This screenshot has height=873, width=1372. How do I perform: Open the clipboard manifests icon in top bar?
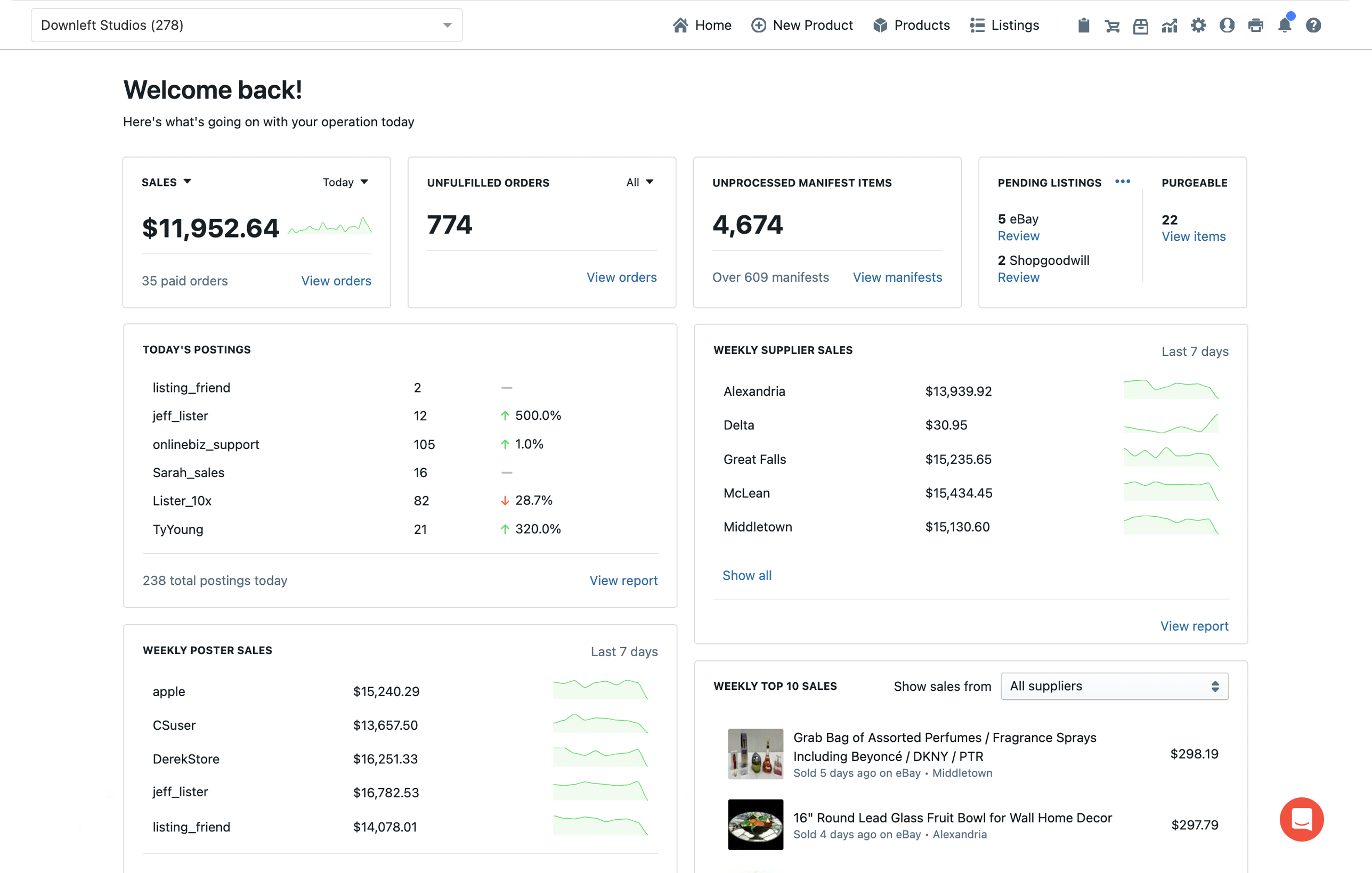pos(1083,25)
